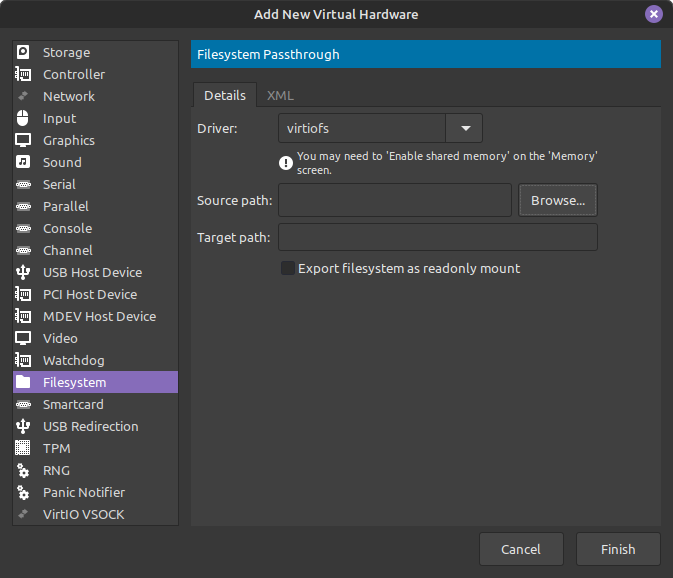The height and width of the screenshot is (578, 673).
Task: Click the Finish button
Action: (618, 549)
